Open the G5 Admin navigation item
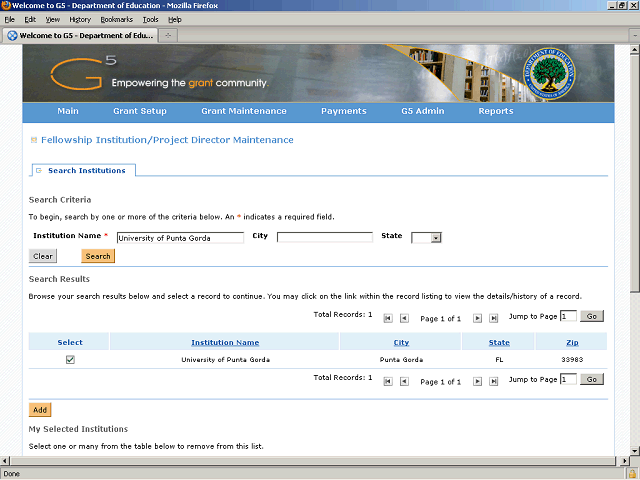This screenshot has height=480, width=640. (x=422, y=111)
